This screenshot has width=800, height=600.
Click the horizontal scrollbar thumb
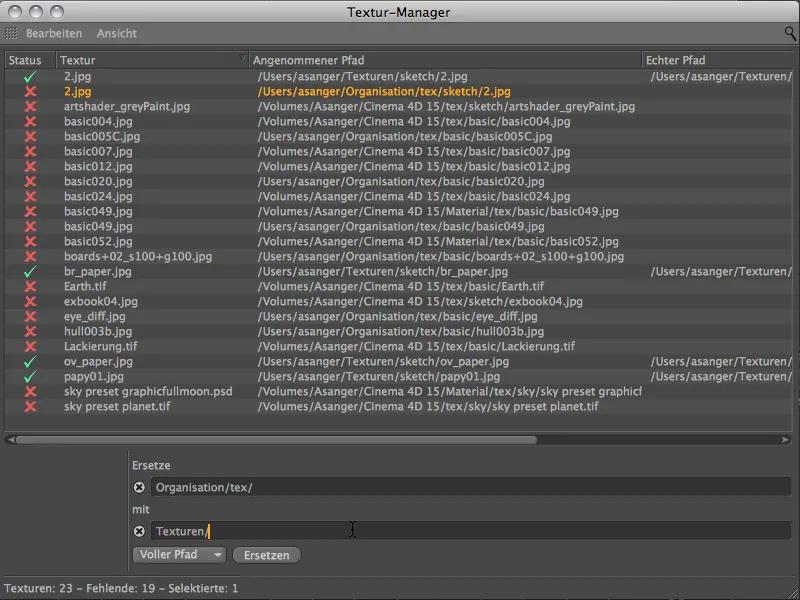click(x=276, y=440)
